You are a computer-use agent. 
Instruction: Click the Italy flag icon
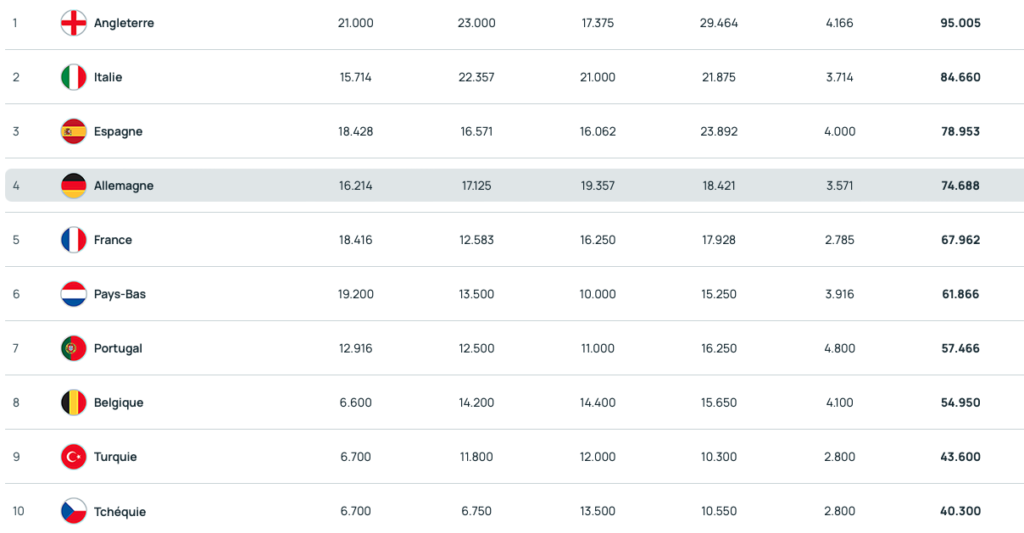(74, 77)
